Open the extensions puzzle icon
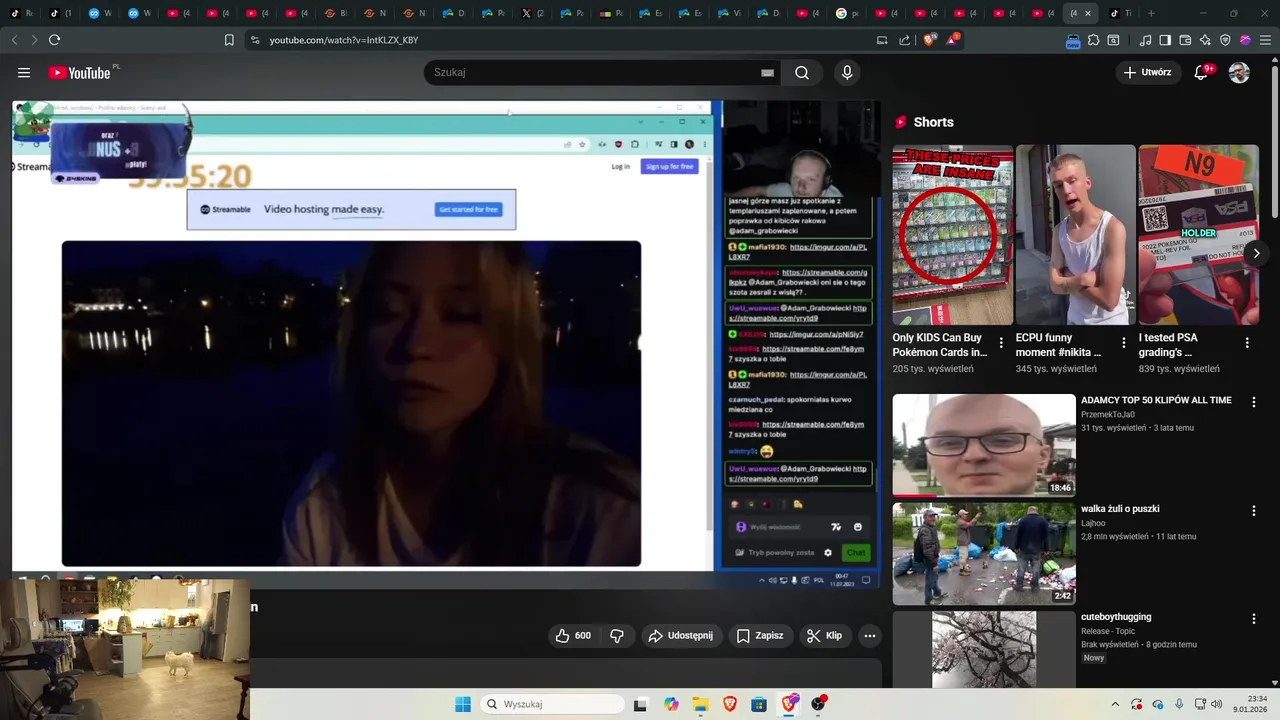 1093,40
